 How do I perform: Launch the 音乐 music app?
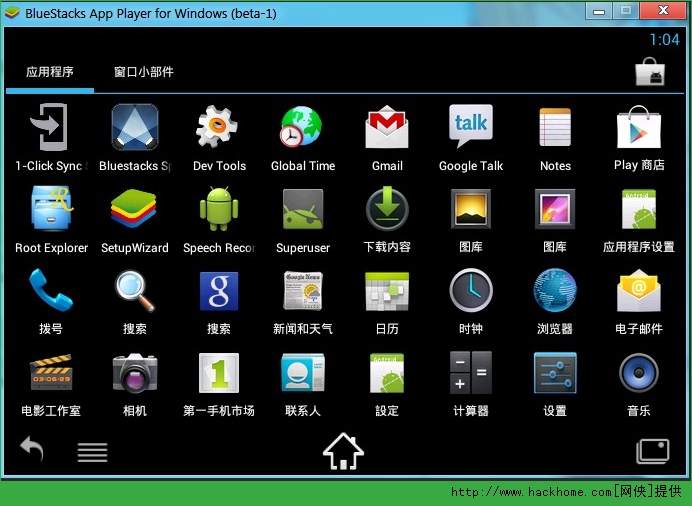[639, 373]
